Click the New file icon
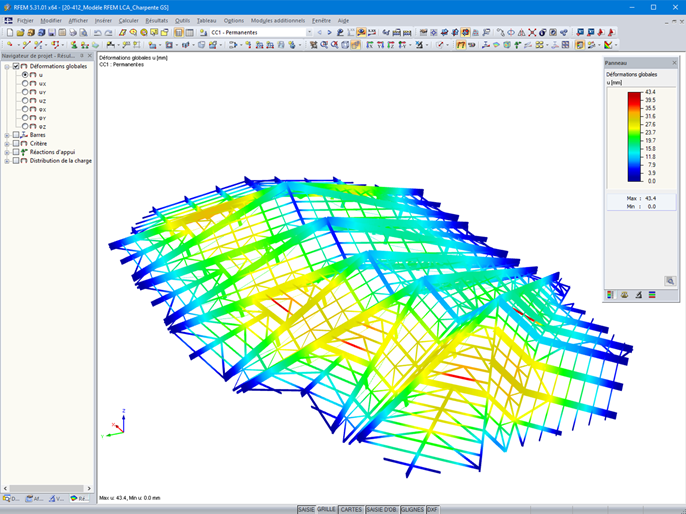The width and height of the screenshot is (686, 514). [x=10, y=32]
